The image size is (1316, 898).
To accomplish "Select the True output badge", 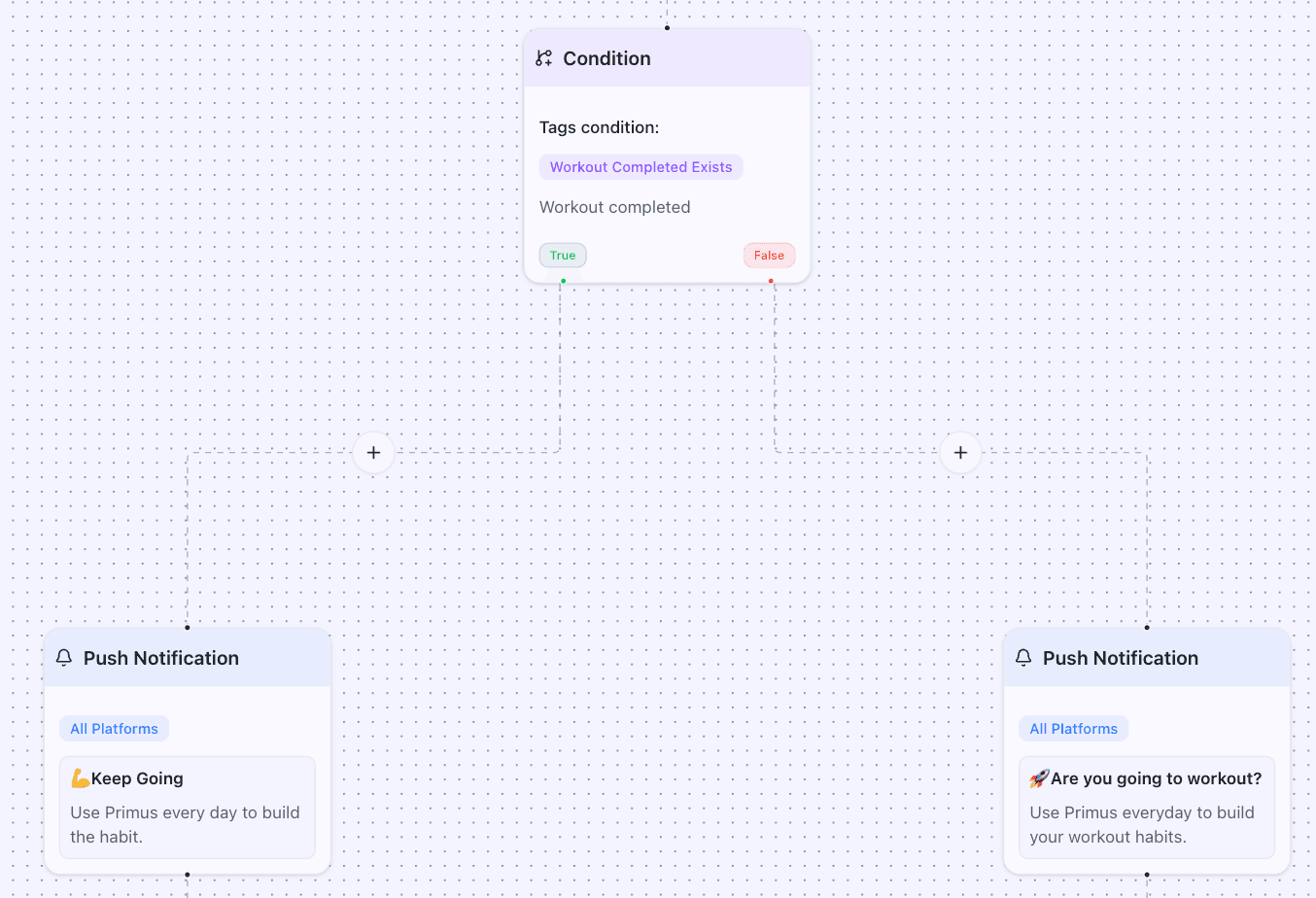I will [563, 256].
